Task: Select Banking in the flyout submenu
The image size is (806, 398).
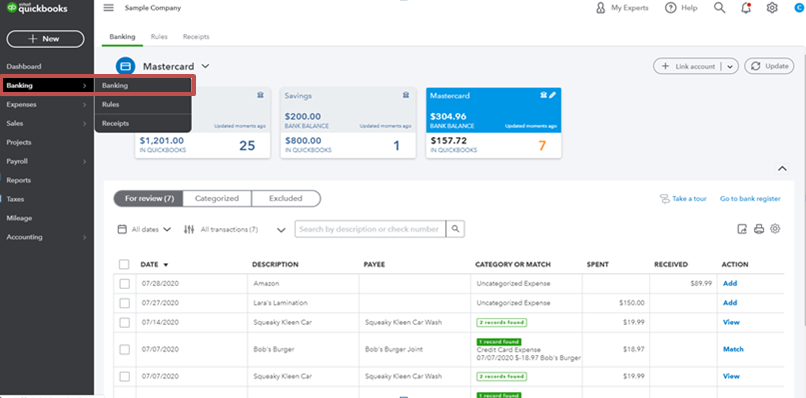Action: click(143, 86)
